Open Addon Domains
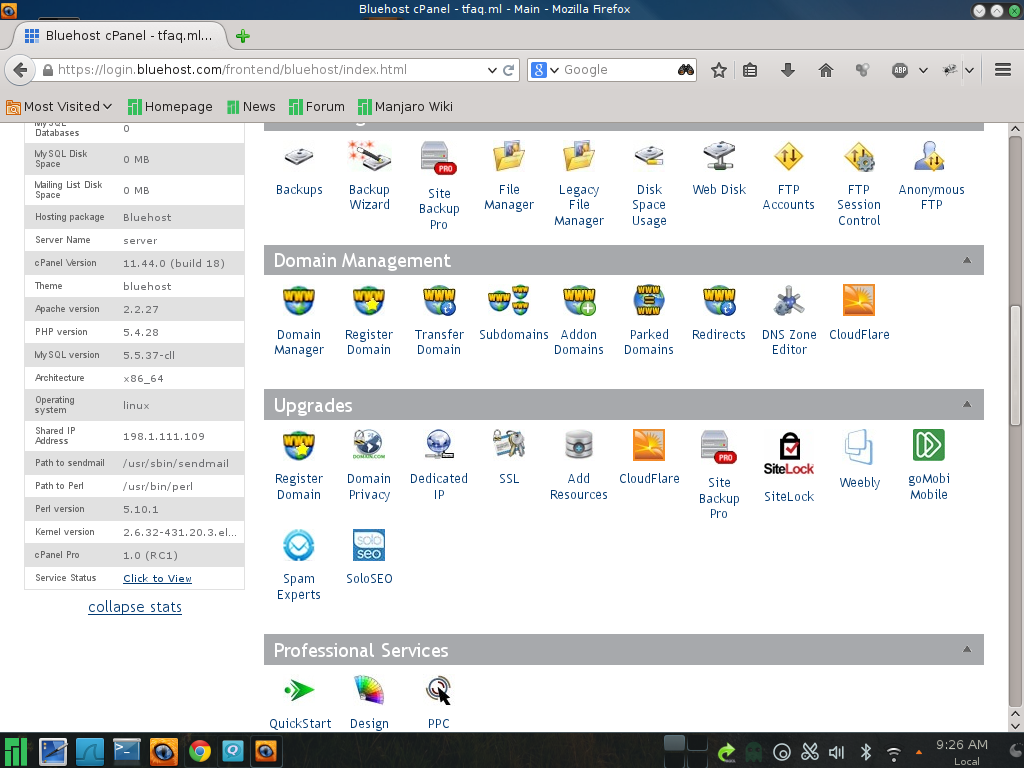 [579, 301]
